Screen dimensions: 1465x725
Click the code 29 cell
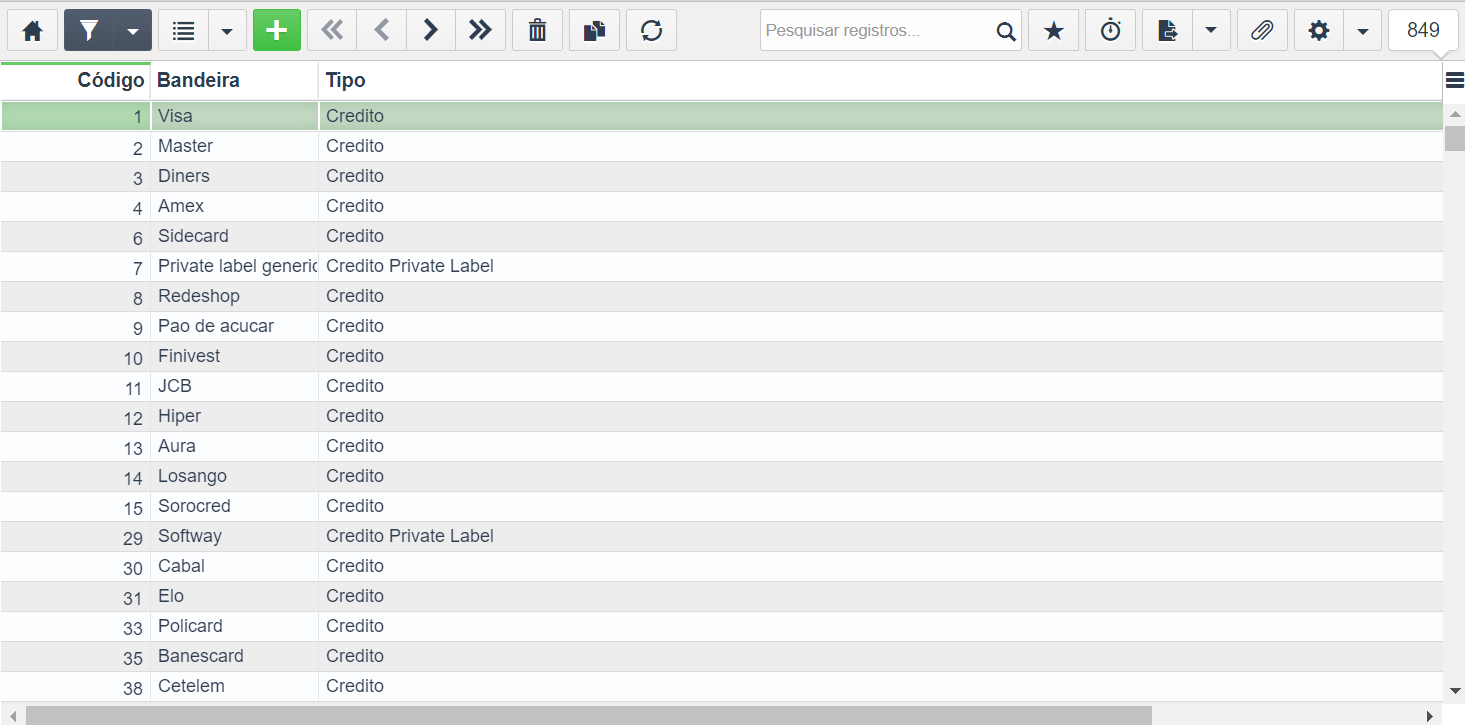75,536
